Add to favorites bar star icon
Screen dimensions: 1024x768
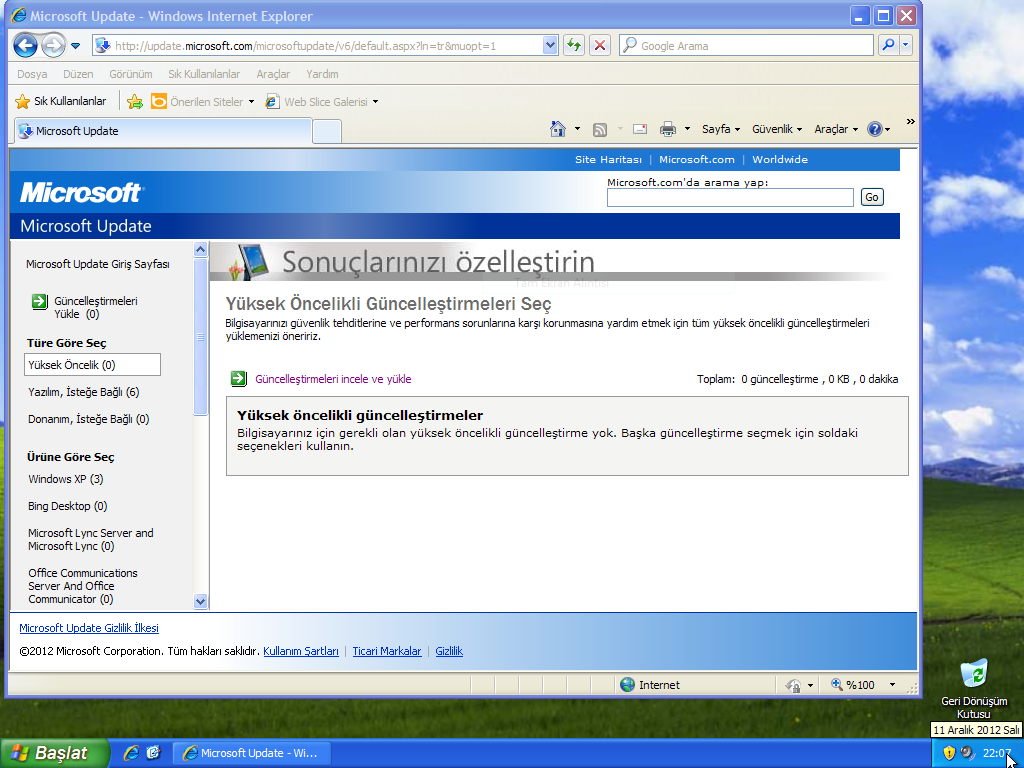pyautogui.click(x=135, y=101)
